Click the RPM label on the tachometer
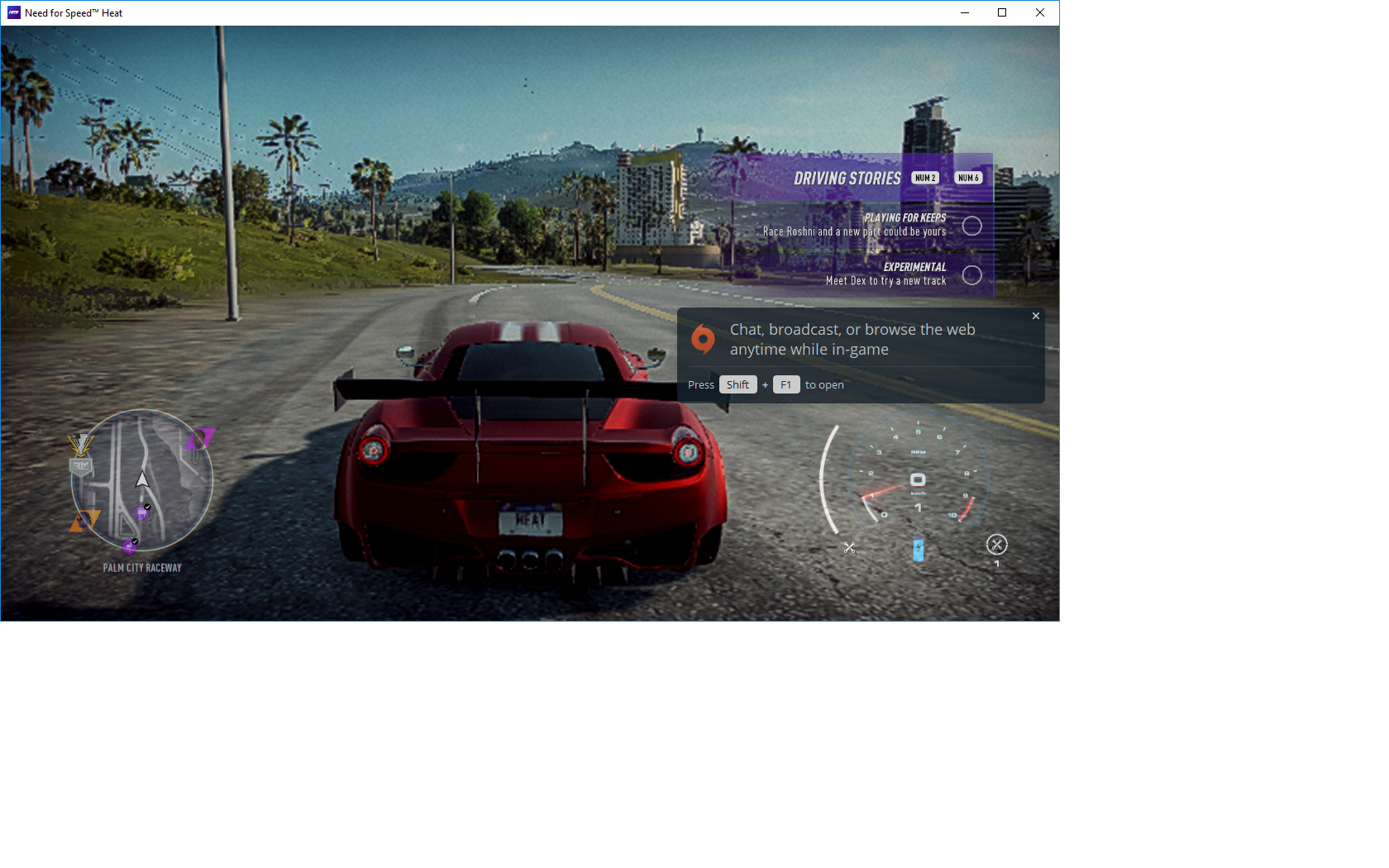Viewport: 1389px width, 868px height. (x=918, y=452)
